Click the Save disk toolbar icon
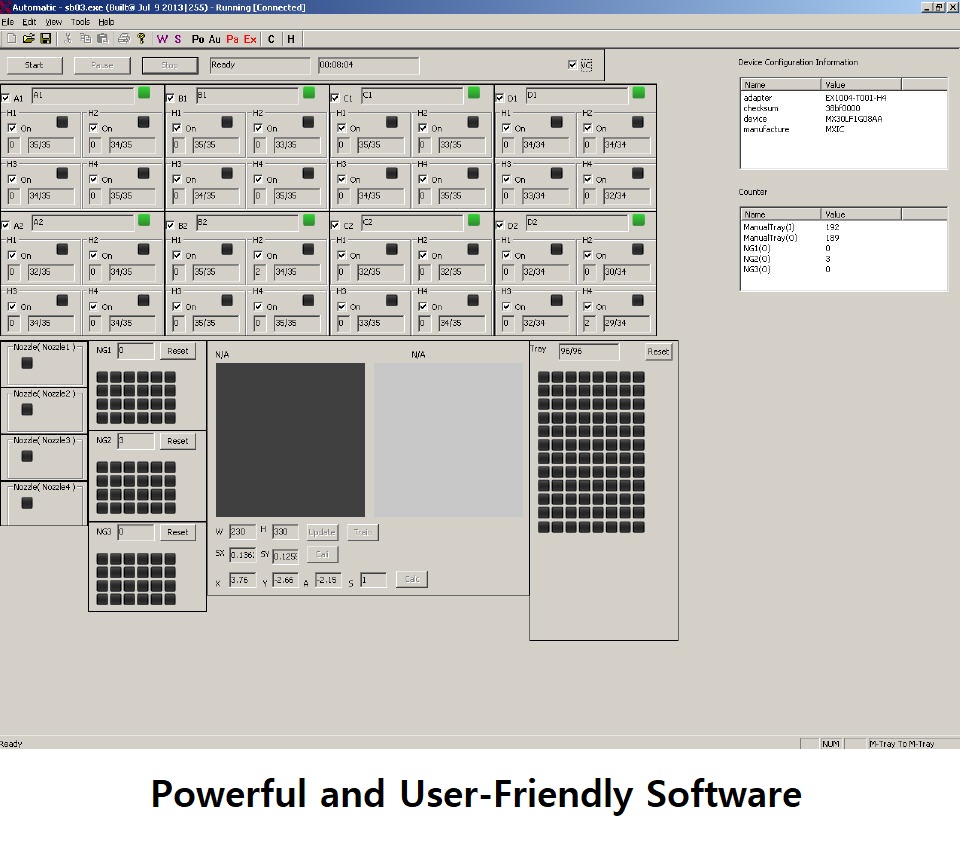Viewport: 960px width, 858px height. pyautogui.click(x=45, y=39)
